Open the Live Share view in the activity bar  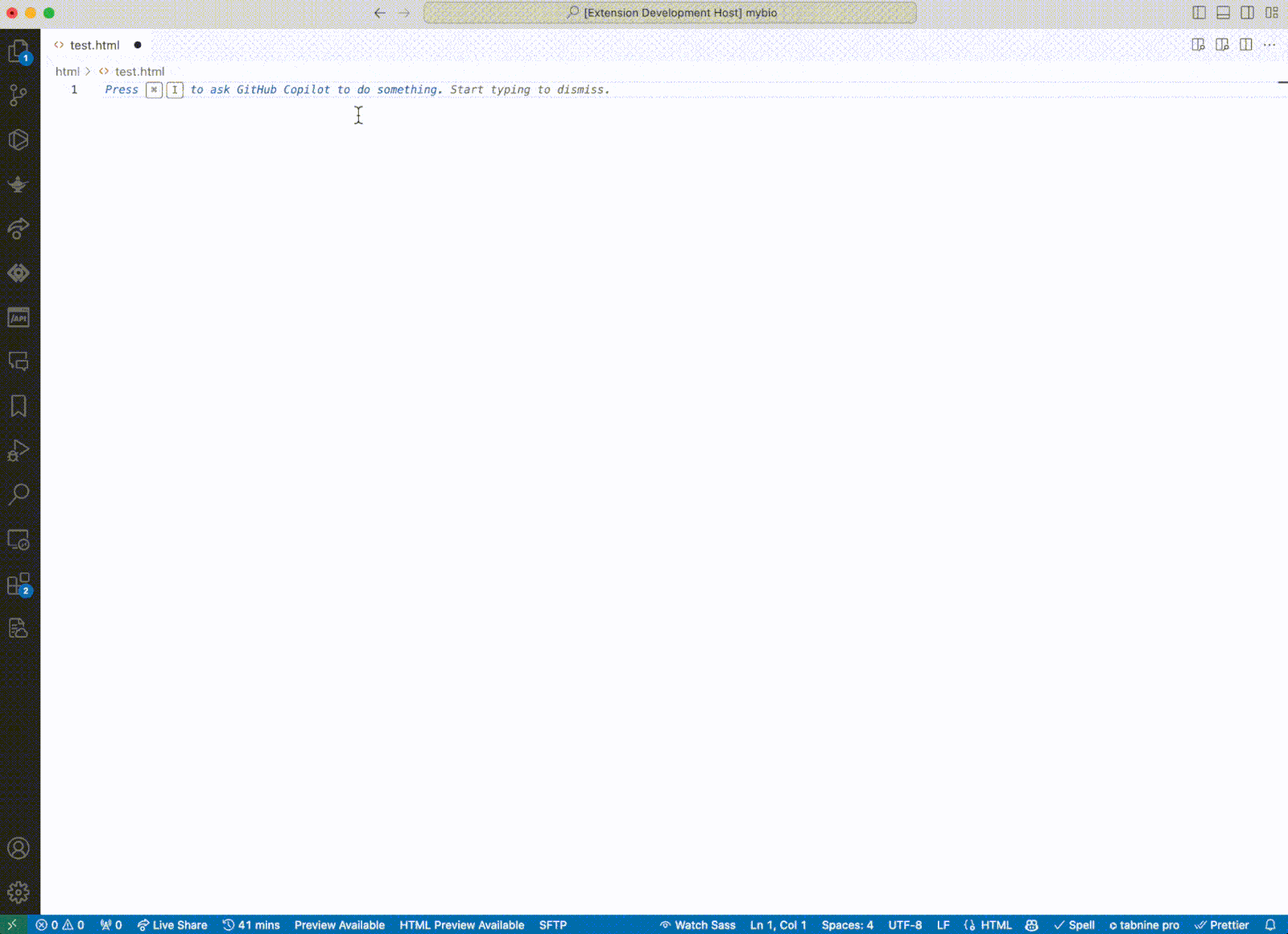click(19, 229)
